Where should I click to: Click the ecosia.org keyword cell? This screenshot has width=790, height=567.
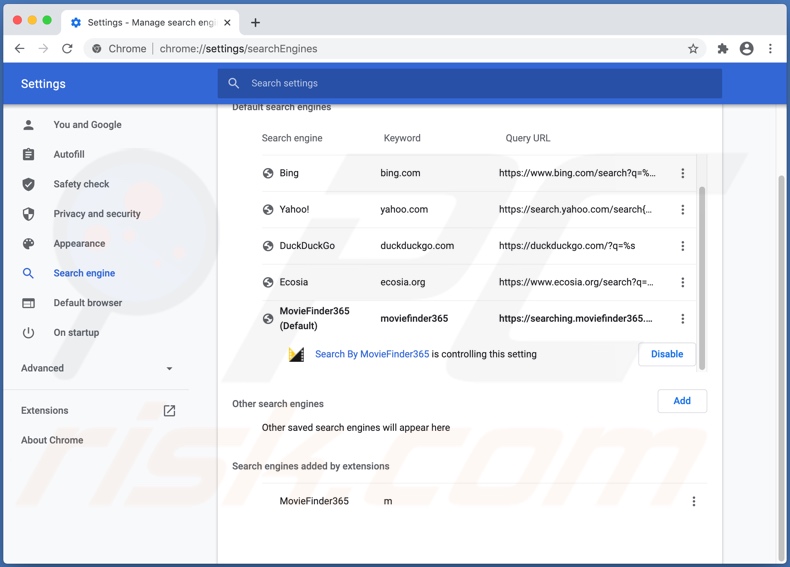tap(403, 282)
